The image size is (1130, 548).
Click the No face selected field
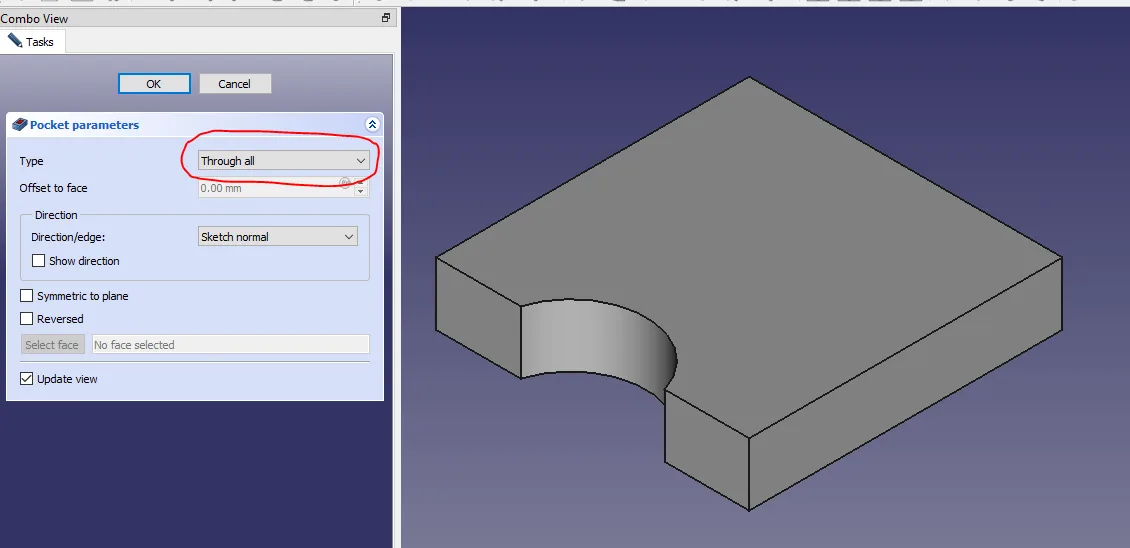point(231,345)
